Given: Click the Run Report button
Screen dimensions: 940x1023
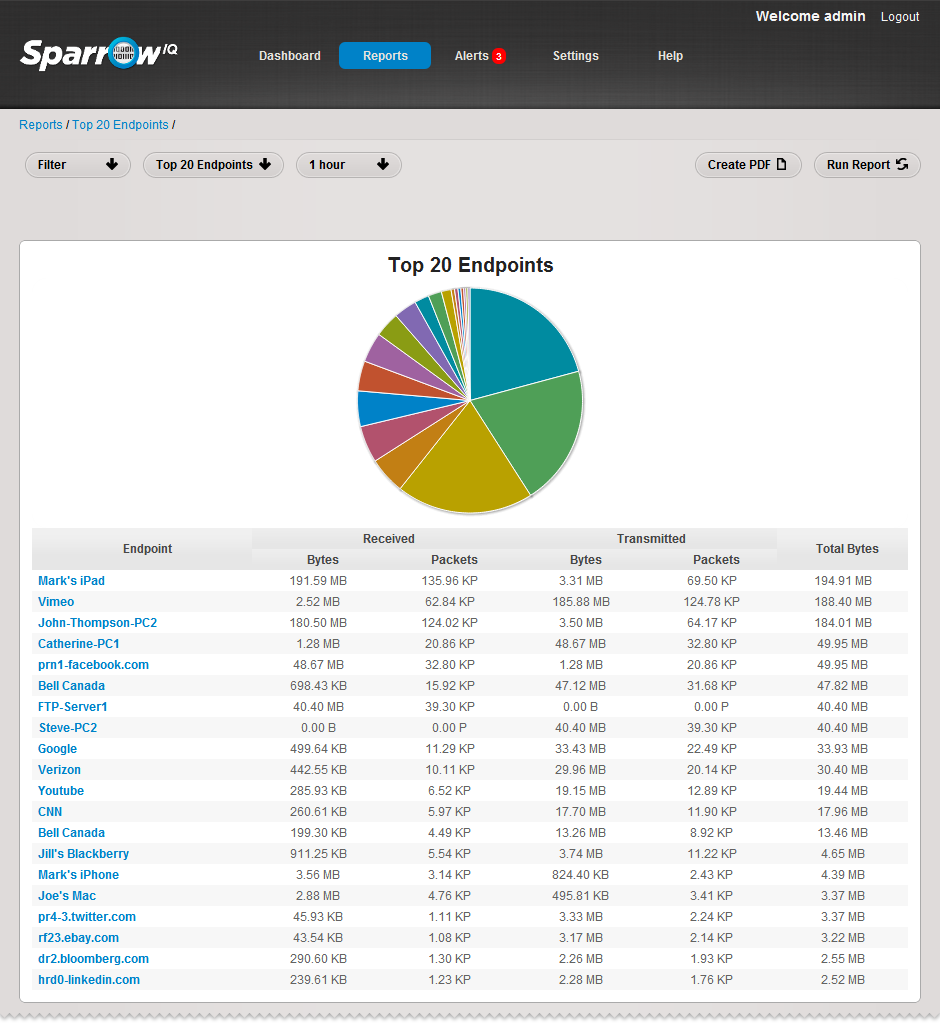Looking at the screenshot, I should tap(867, 165).
